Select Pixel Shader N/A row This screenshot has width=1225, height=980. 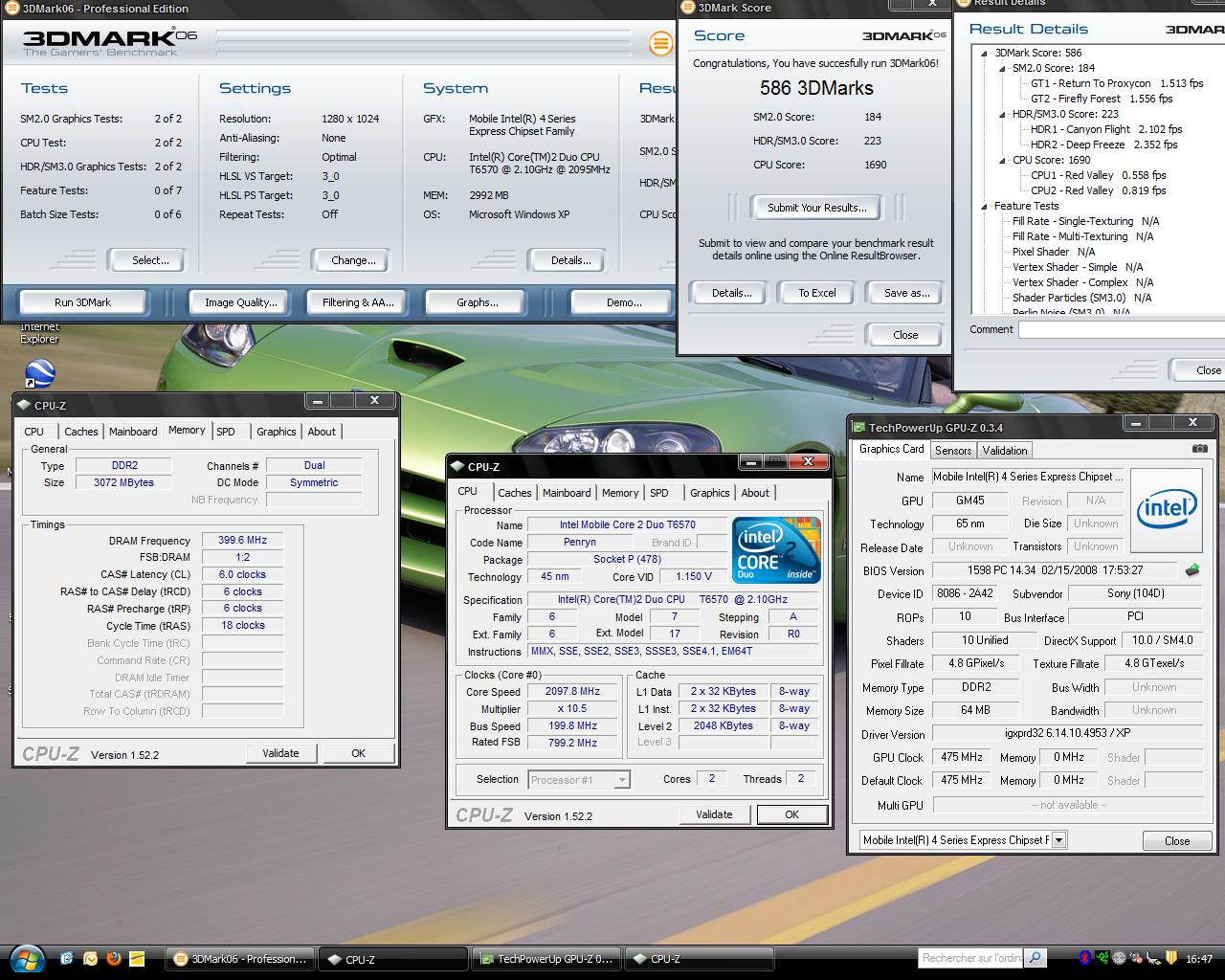1054,252
